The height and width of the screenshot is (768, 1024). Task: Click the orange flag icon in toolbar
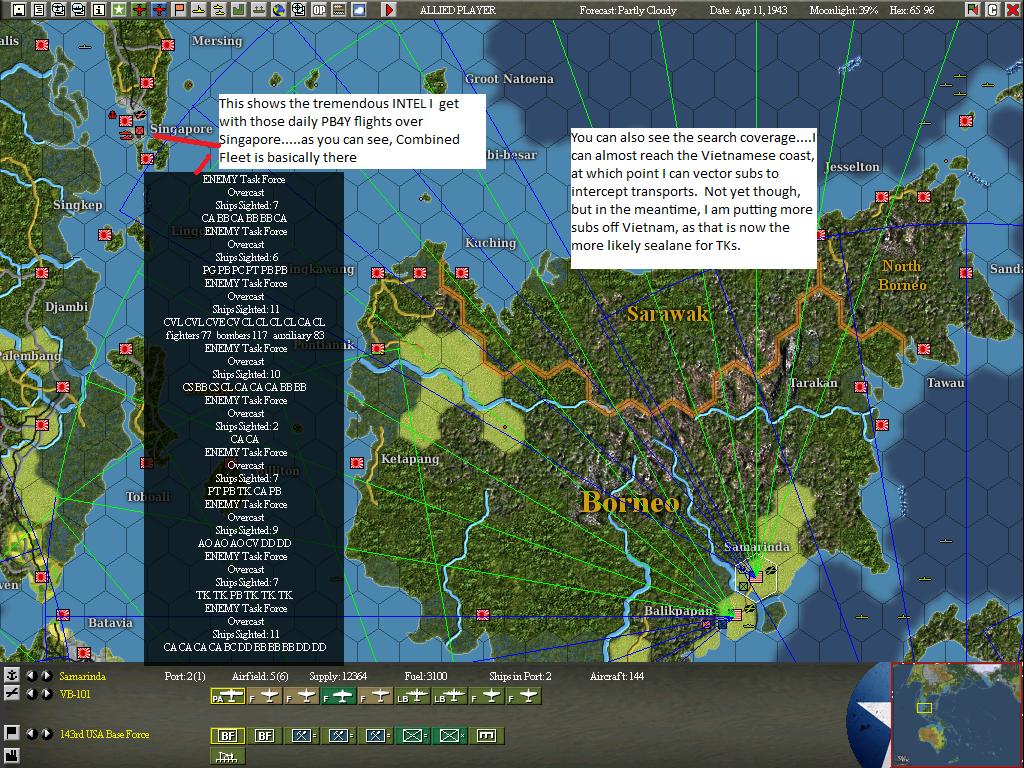(178, 10)
